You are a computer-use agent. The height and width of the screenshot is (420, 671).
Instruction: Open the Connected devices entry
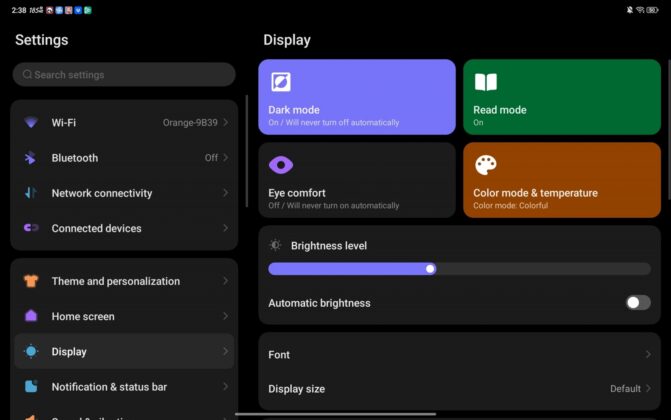click(124, 228)
